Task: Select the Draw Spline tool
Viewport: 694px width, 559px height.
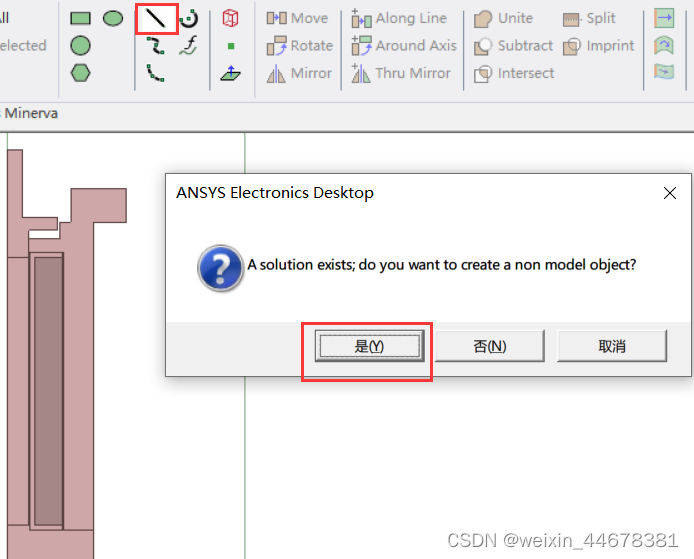Action: 156,46
